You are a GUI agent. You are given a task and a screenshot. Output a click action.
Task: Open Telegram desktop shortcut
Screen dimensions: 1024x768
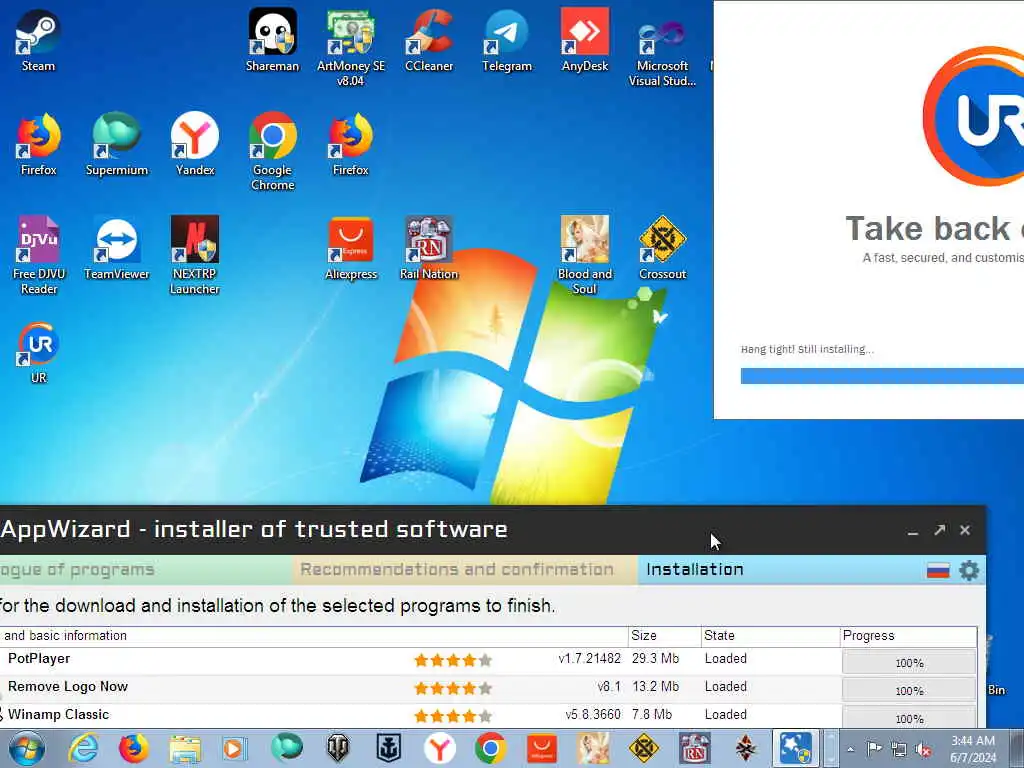click(x=507, y=40)
